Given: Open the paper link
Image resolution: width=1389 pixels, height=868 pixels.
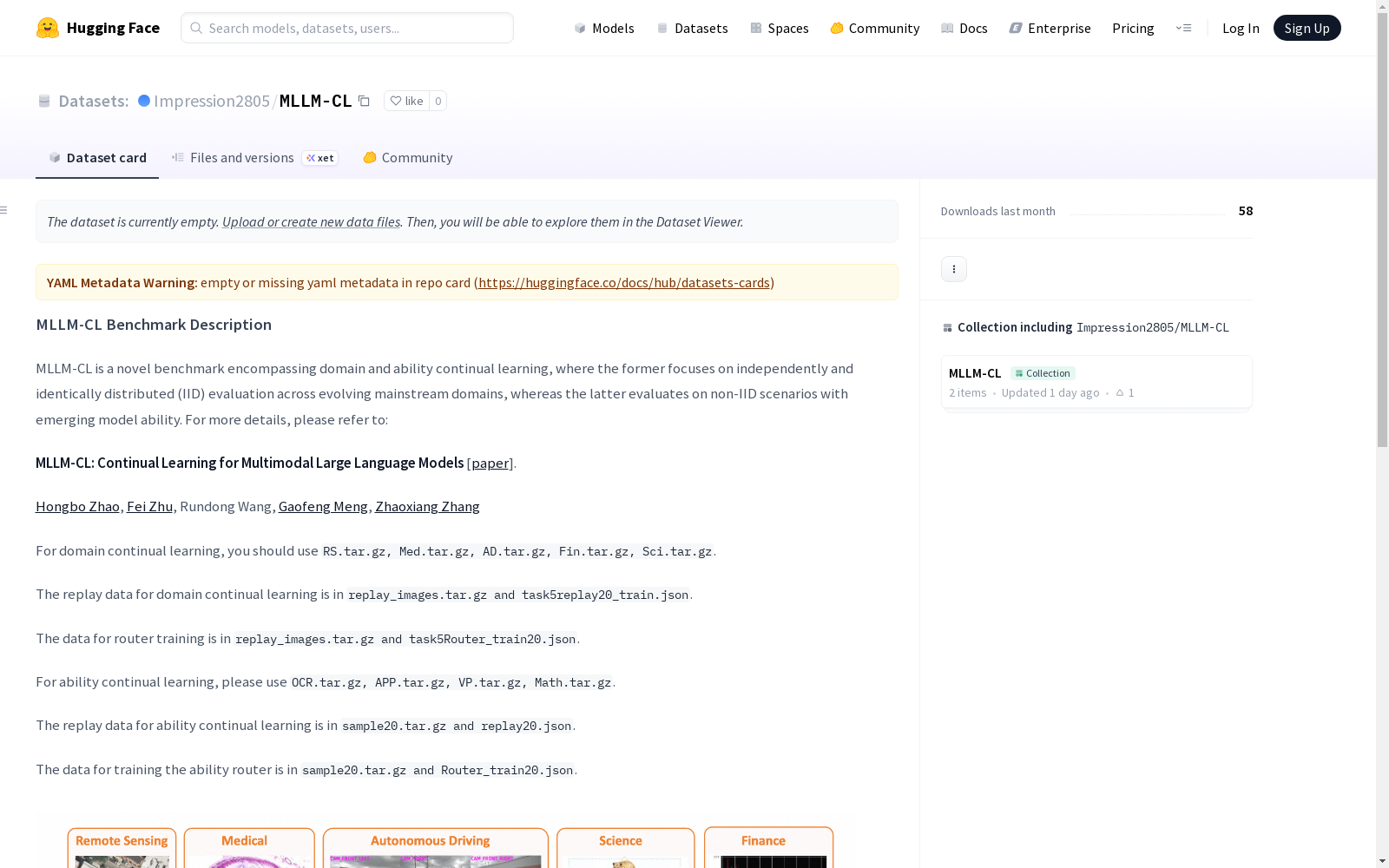Looking at the screenshot, I should (x=490, y=463).
